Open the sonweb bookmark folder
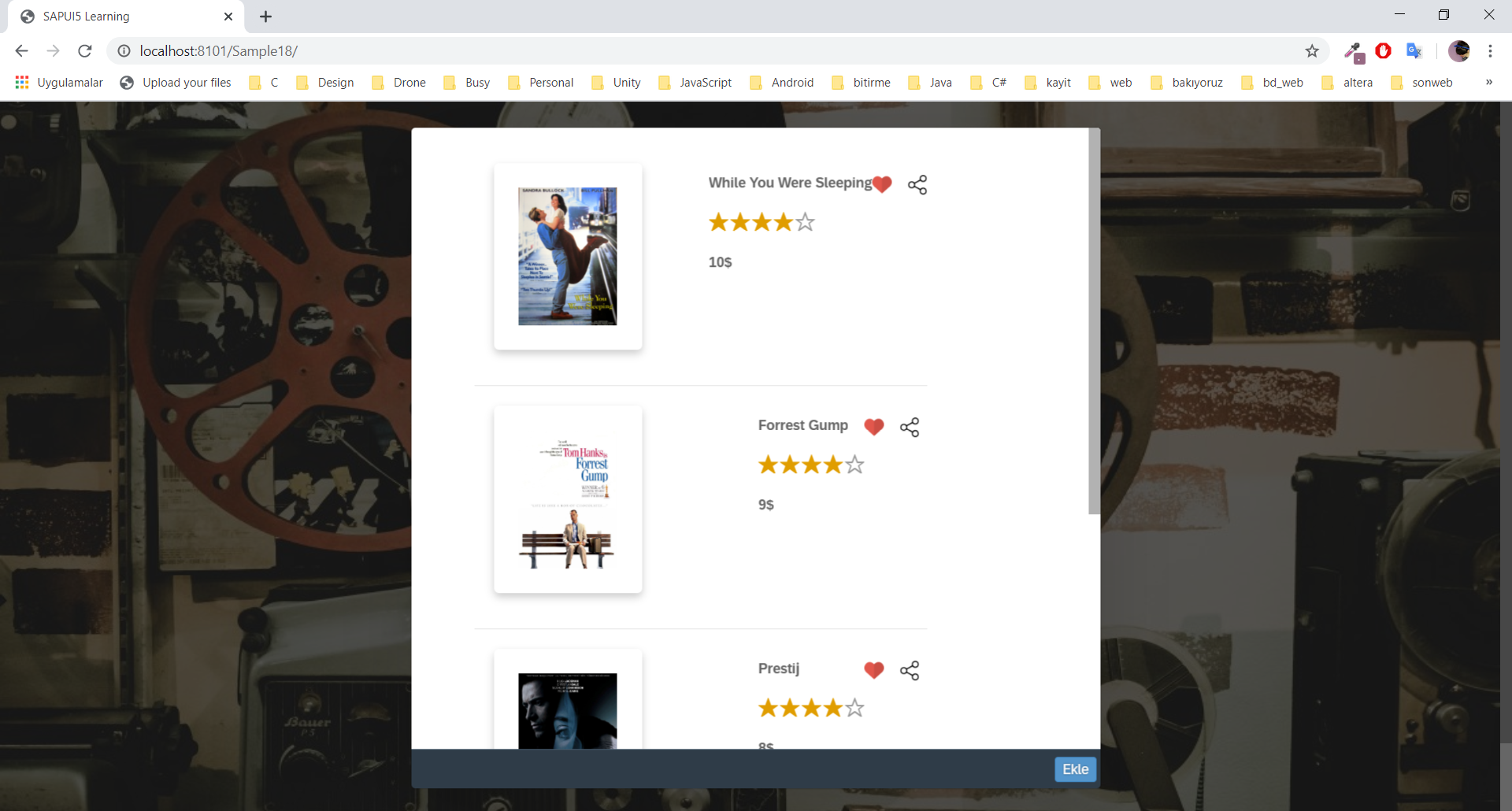 tap(1422, 82)
